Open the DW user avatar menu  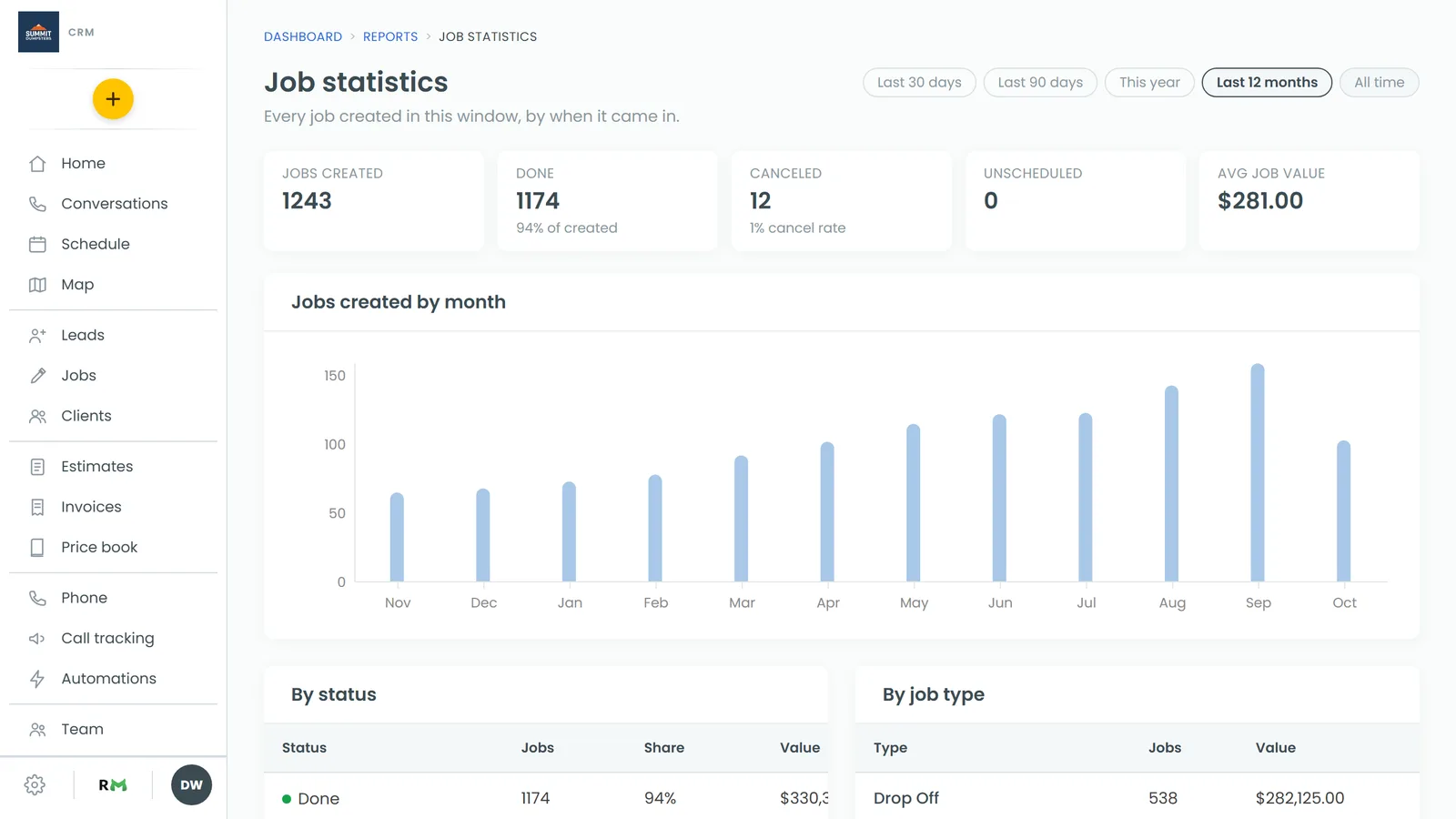tap(191, 785)
